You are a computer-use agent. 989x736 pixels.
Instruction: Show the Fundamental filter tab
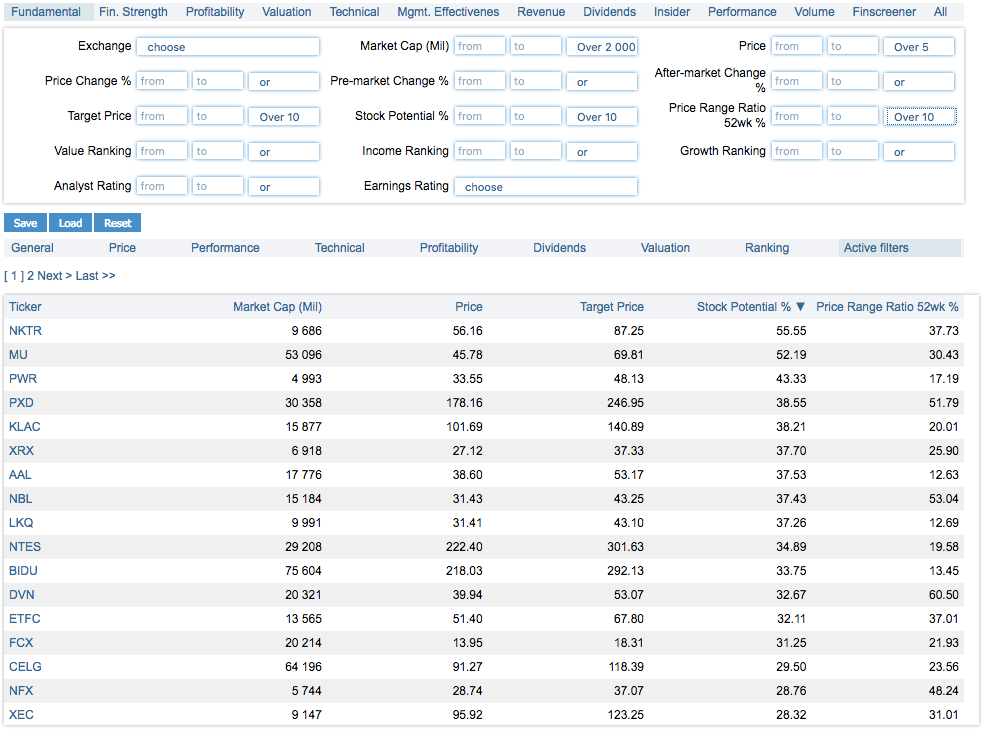(46, 12)
